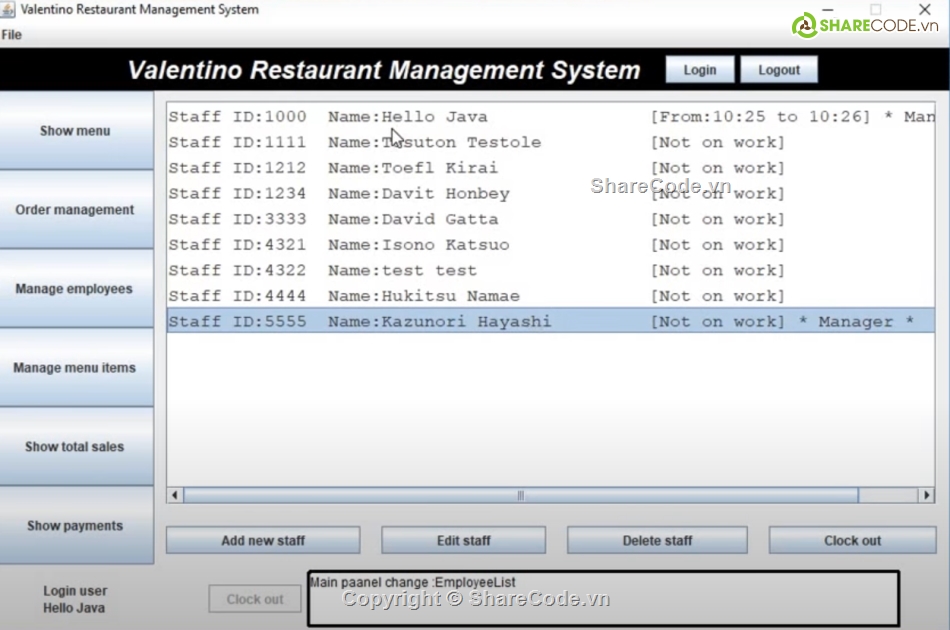
Task: Open the File menu
Action: 12,35
